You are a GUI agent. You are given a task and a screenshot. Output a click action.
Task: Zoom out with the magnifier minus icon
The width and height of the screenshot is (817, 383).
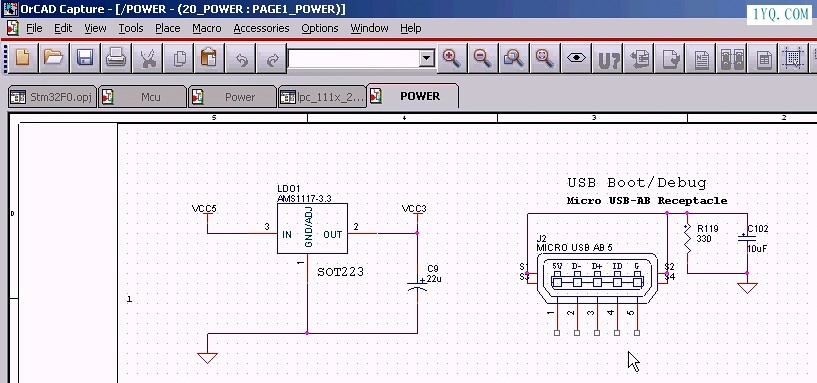click(x=482, y=58)
